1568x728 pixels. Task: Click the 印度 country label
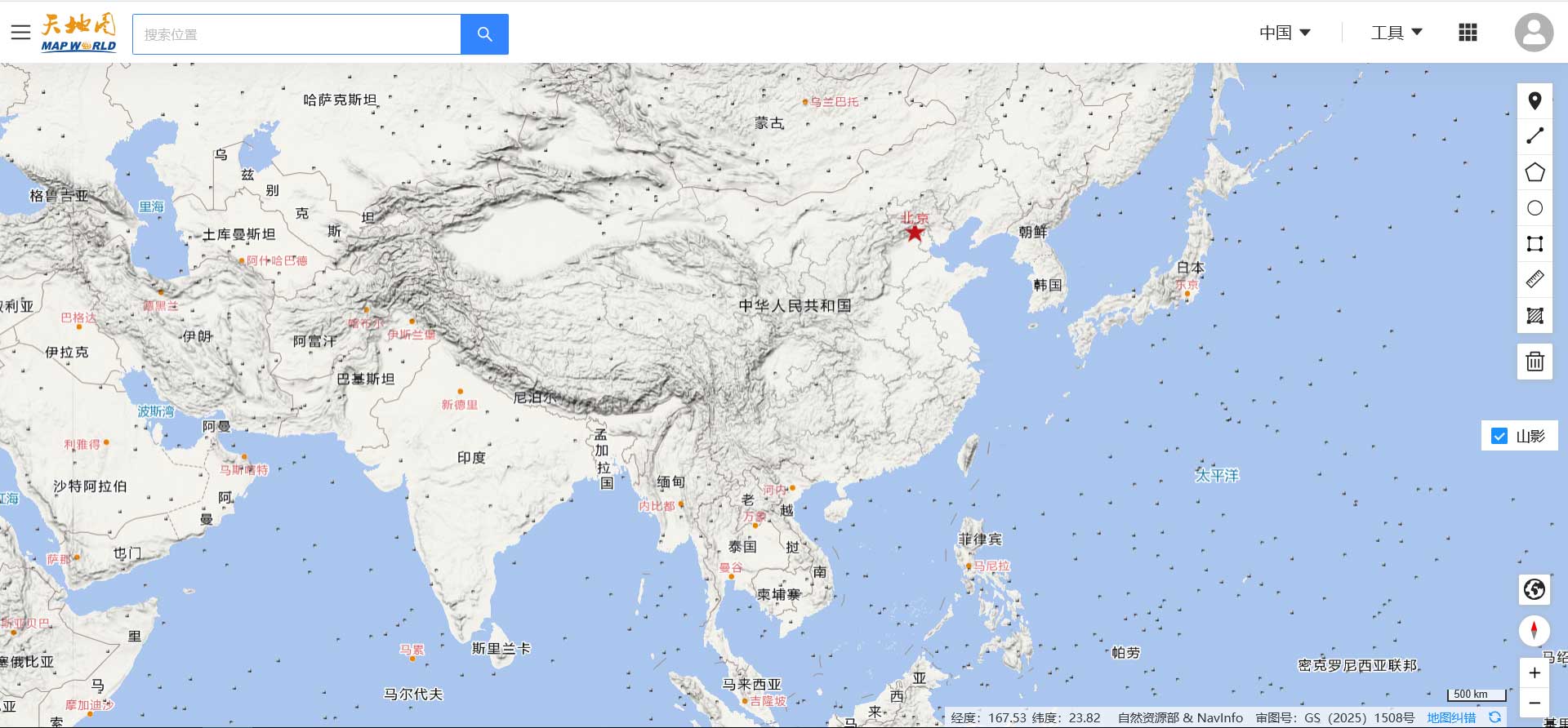click(x=471, y=458)
